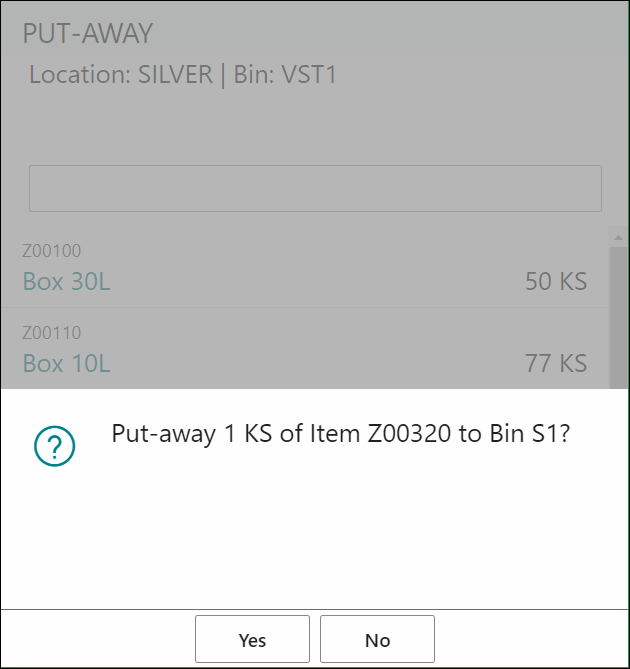Click the Bin: VST1 label

point(285,74)
